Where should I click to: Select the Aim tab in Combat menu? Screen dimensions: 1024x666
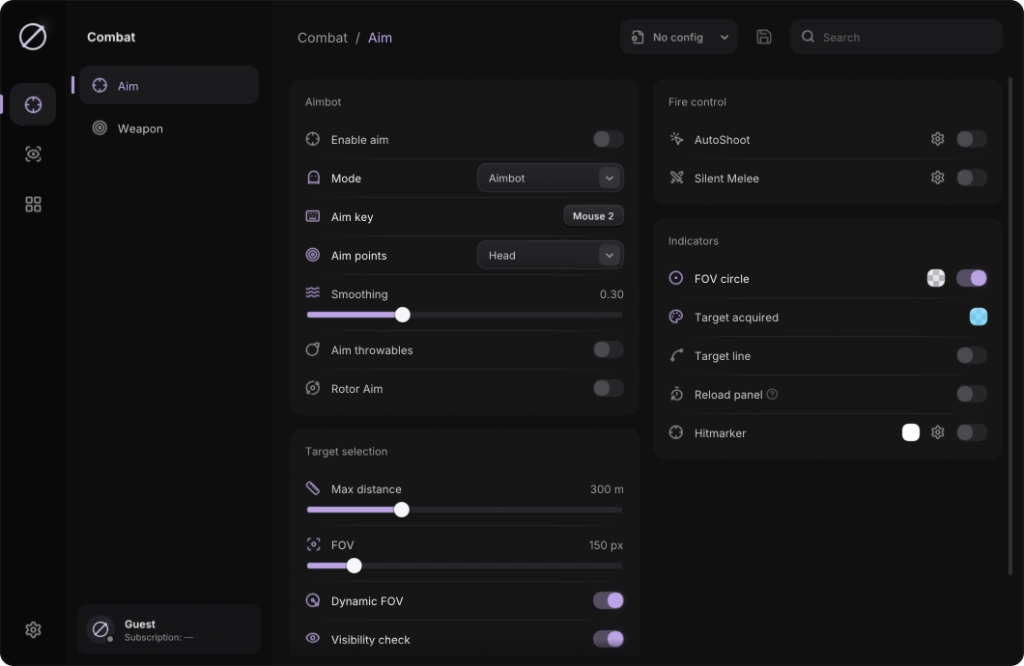169,86
